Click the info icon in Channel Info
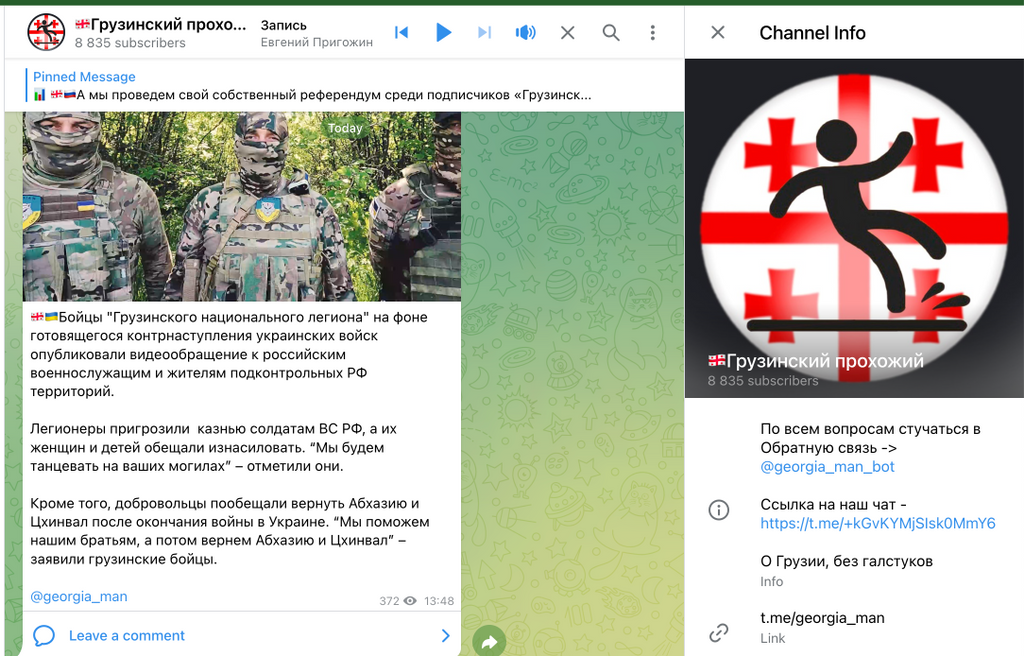Screen dimensions: 1024x656 point(718,510)
